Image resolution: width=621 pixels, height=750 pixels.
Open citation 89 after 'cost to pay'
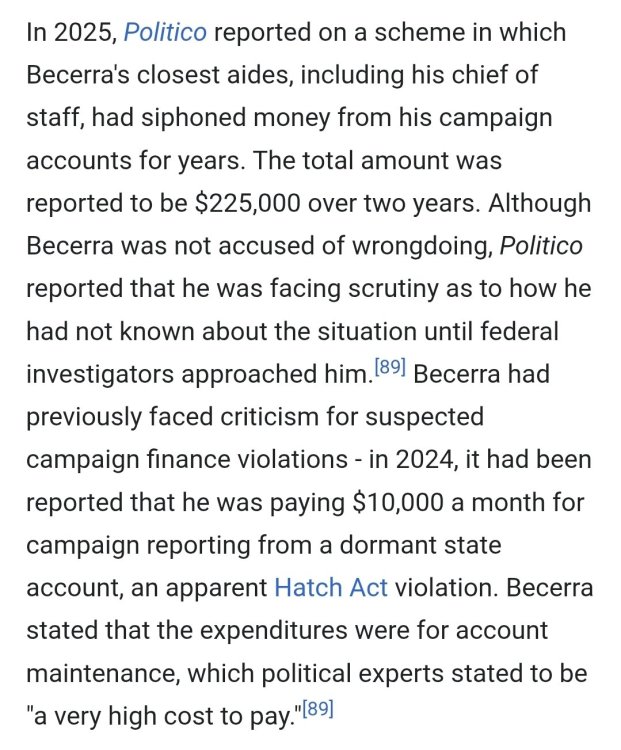pos(318,709)
